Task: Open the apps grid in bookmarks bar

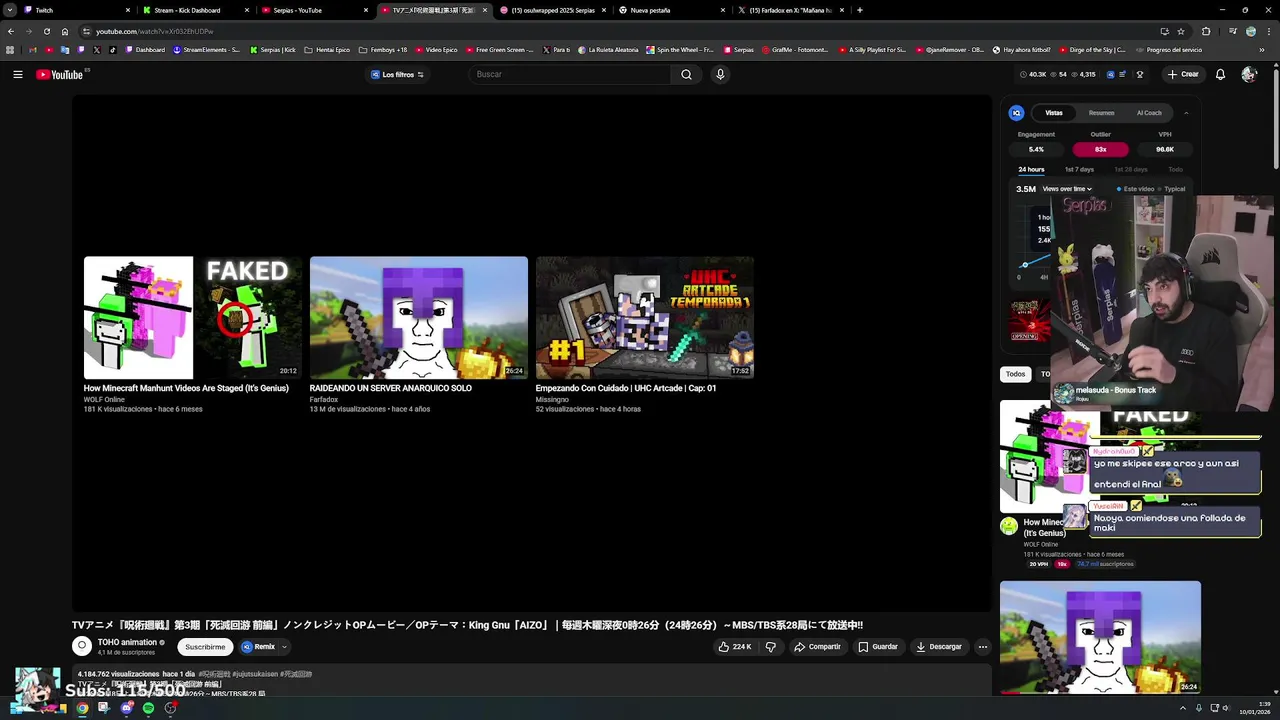Action: point(11,49)
